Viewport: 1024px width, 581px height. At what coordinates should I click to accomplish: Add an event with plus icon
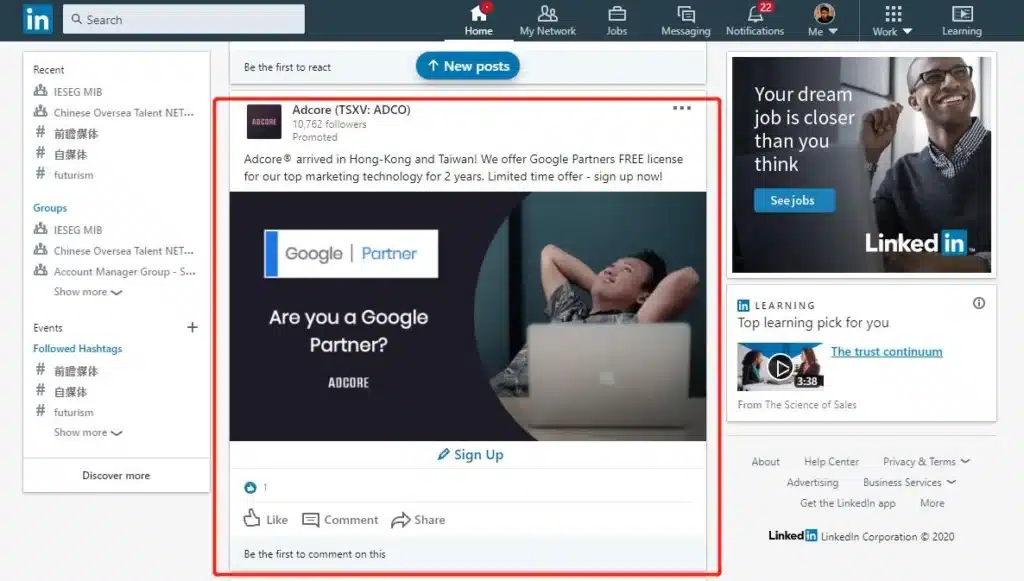pyautogui.click(x=192, y=327)
